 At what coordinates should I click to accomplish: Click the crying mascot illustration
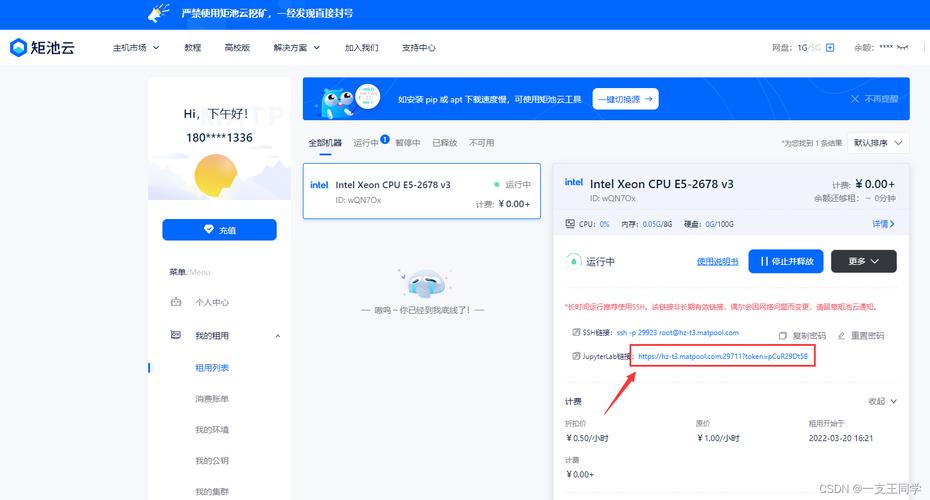[424, 283]
